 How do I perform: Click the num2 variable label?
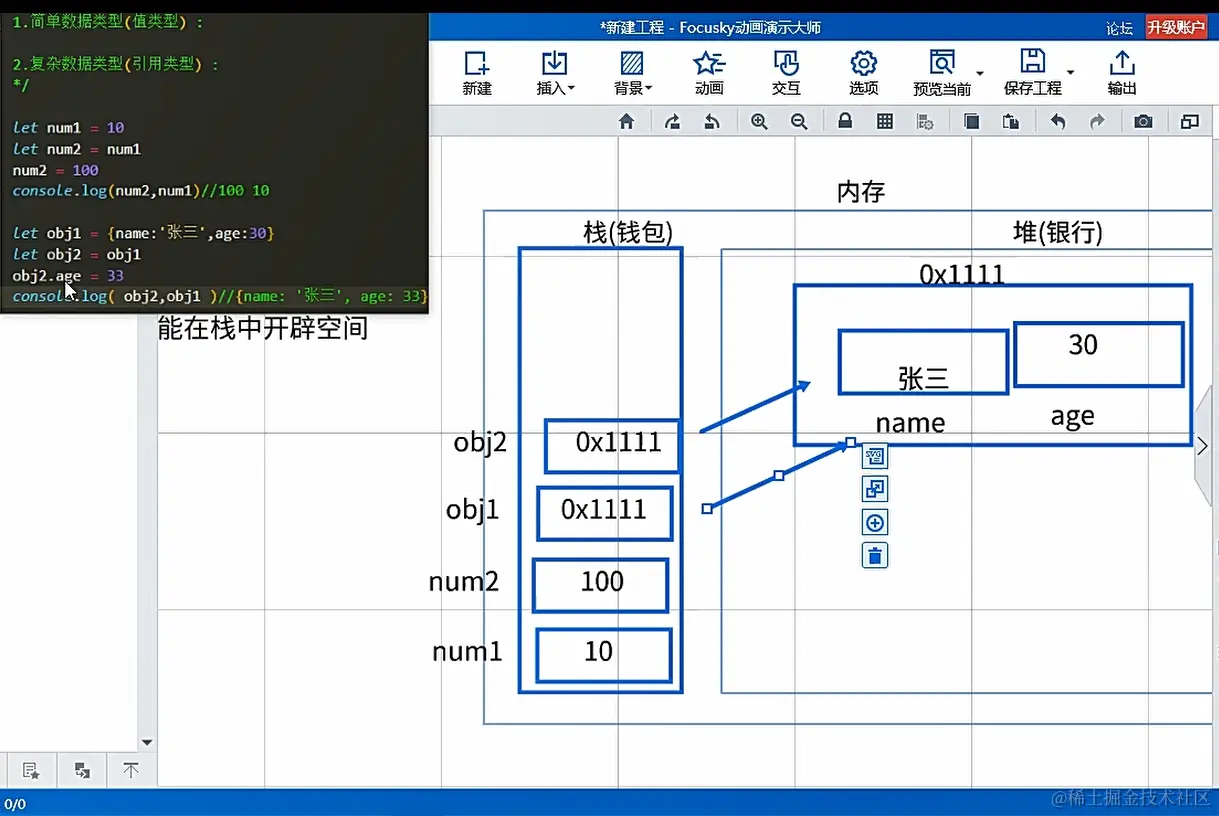click(463, 580)
